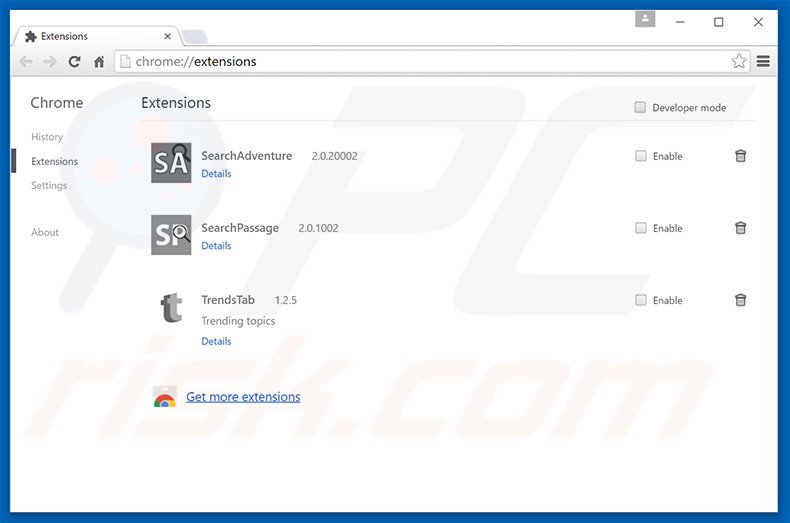The image size is (790, 523).
Task: Click version number 2.0.20002
Action: pos(335,156)
